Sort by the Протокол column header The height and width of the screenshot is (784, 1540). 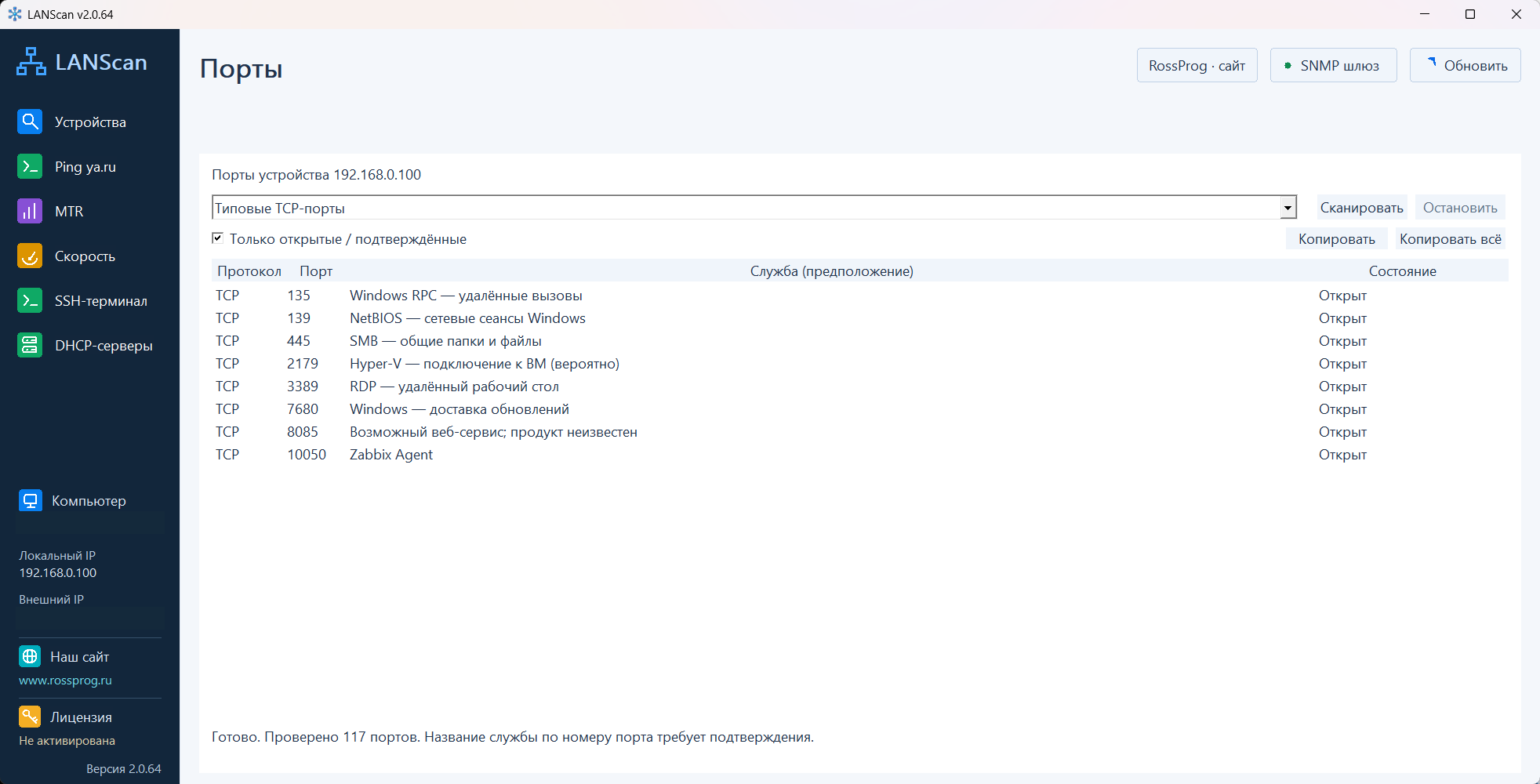click(x=249, y=271)
